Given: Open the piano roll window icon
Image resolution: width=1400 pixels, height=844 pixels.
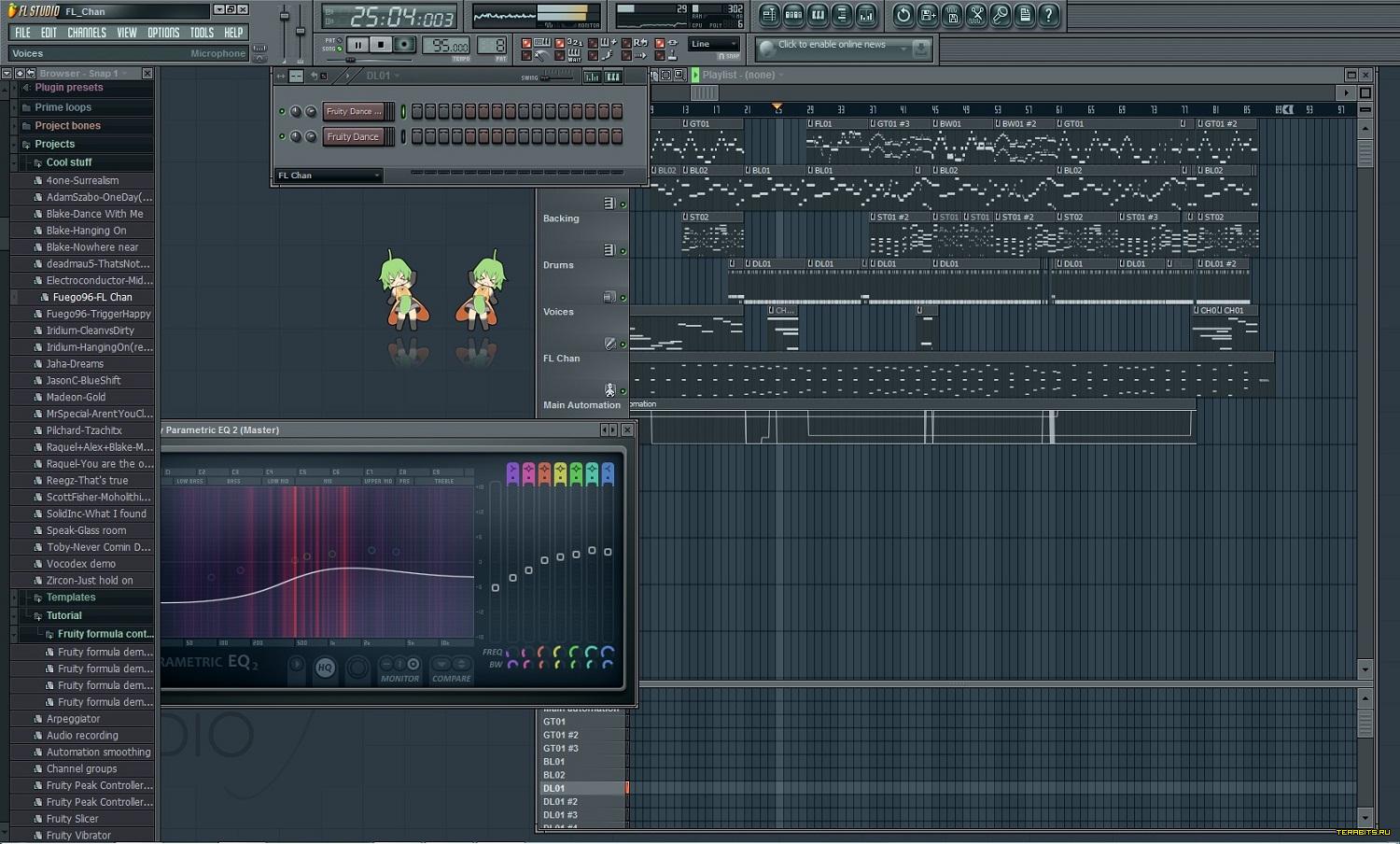Looking at the screenshot, I should click(x=818, y=15).
